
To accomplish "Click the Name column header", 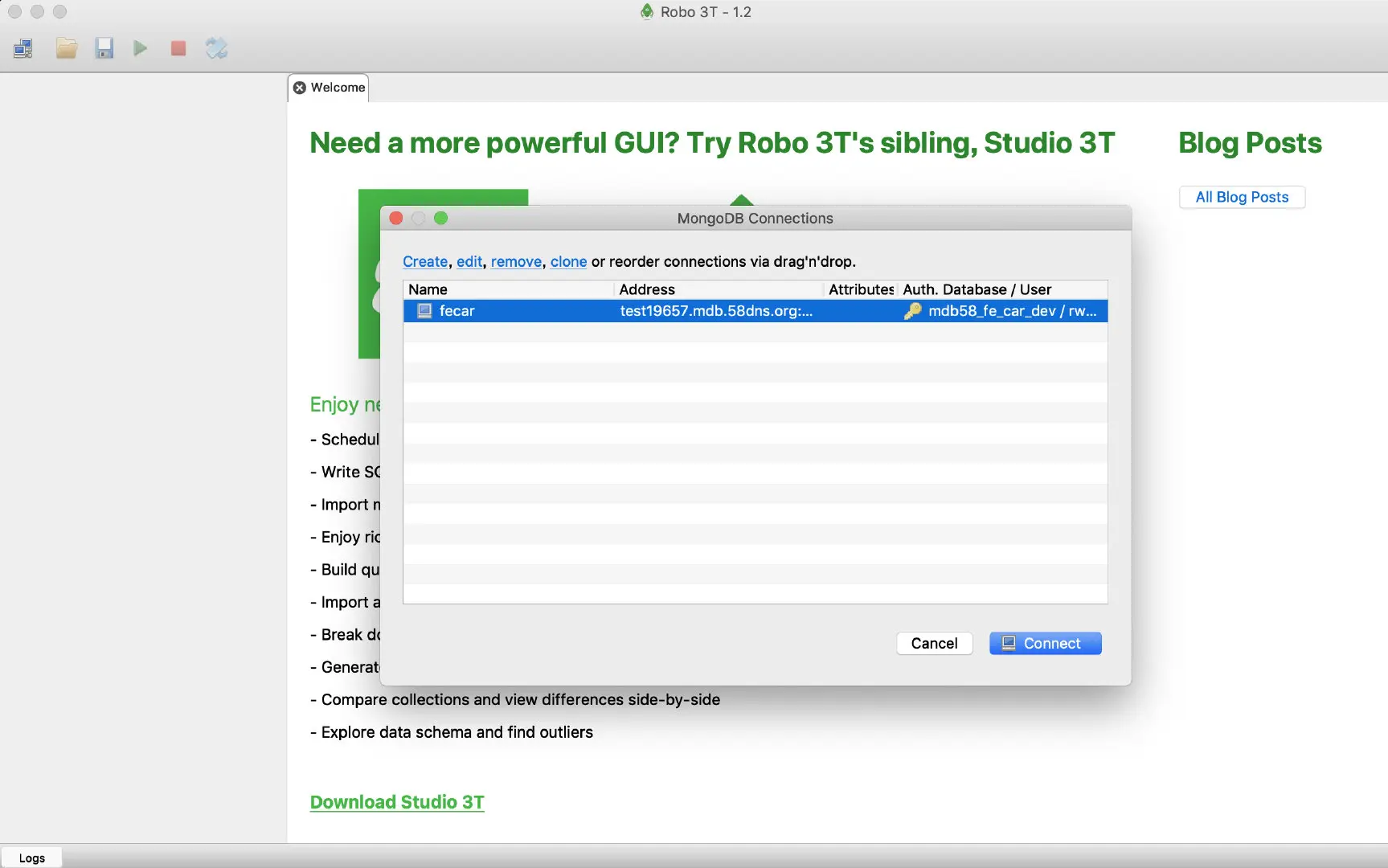I will 509,289.
